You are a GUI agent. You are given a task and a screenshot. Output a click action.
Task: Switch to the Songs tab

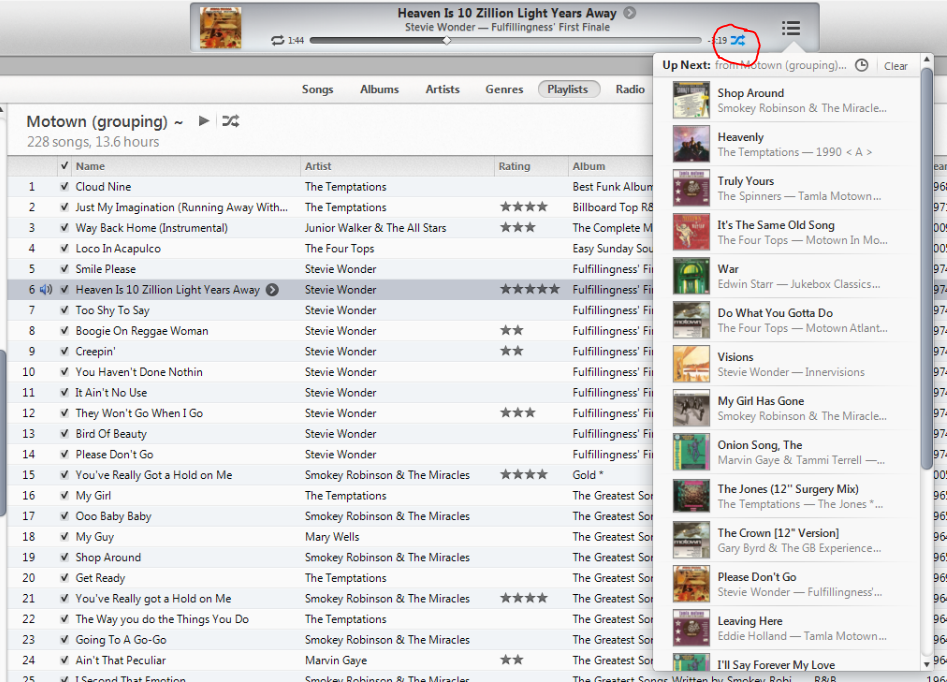tap(318, 89)
